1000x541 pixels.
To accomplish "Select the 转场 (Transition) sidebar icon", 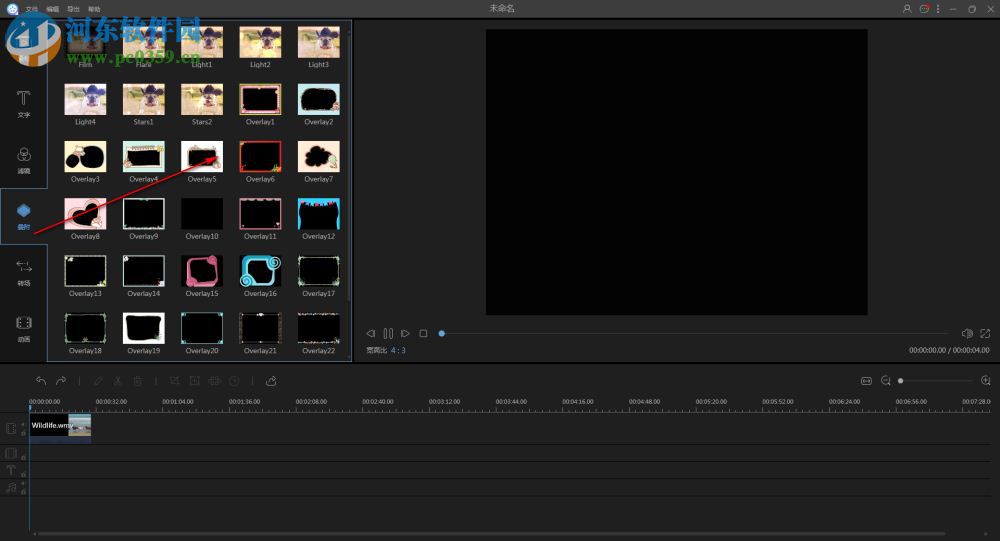I will point(23,270).
